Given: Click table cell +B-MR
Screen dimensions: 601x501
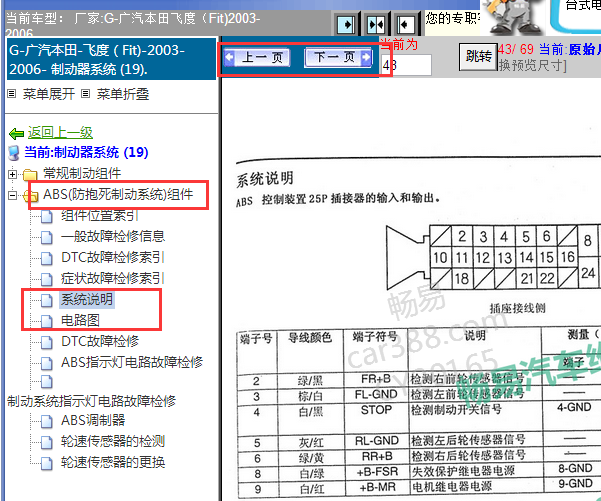Looking at the screenshot, I should [x=377, y=487].
